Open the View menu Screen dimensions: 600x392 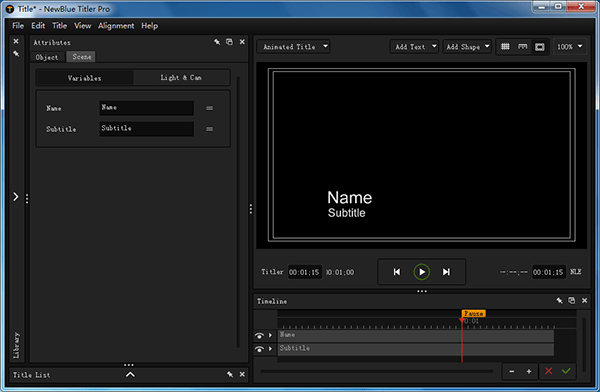[83, 26]
